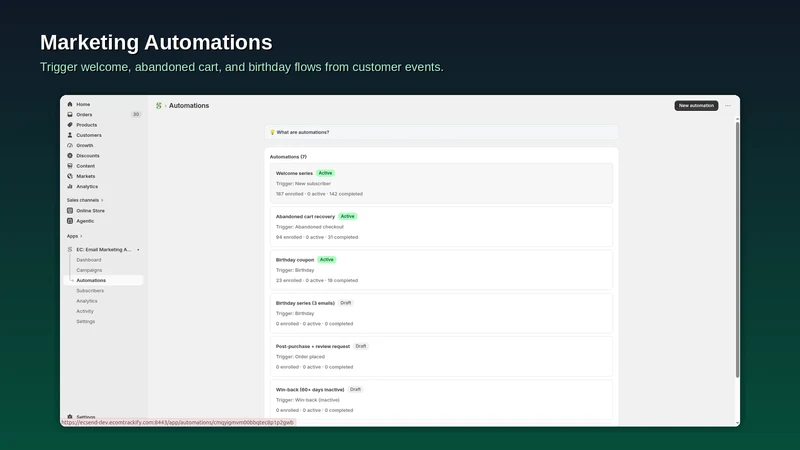Click the Settings gear icon at sidebar bottom

[70, 417]
